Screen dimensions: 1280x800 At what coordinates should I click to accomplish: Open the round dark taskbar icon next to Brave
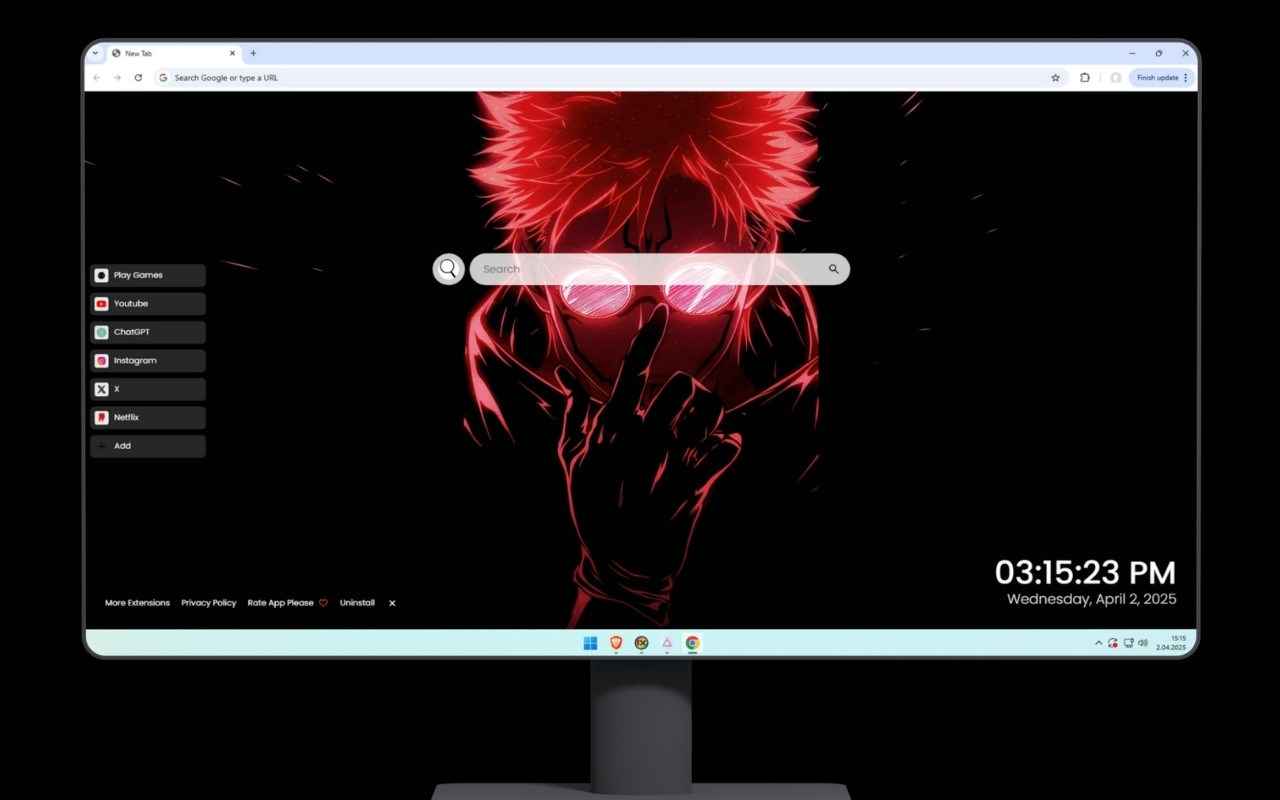click(x=641, y=643)
